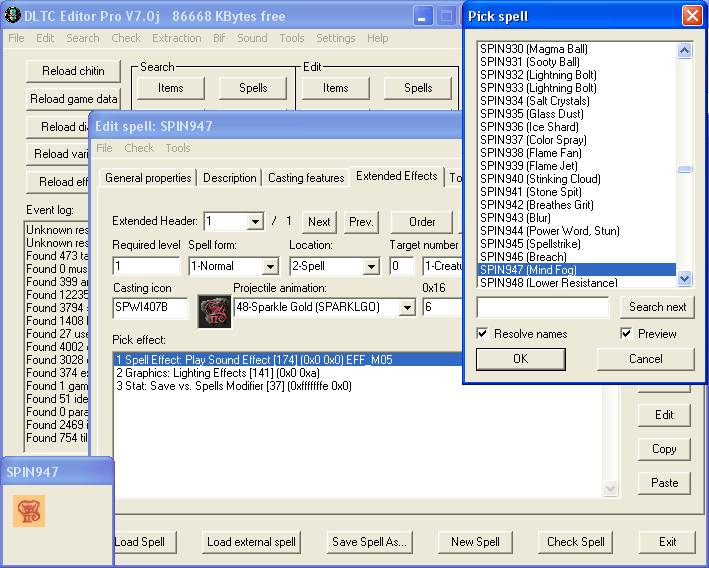Open the Projectile animation dropdown
Screen dimensions: 709x568
coord(407,308)
